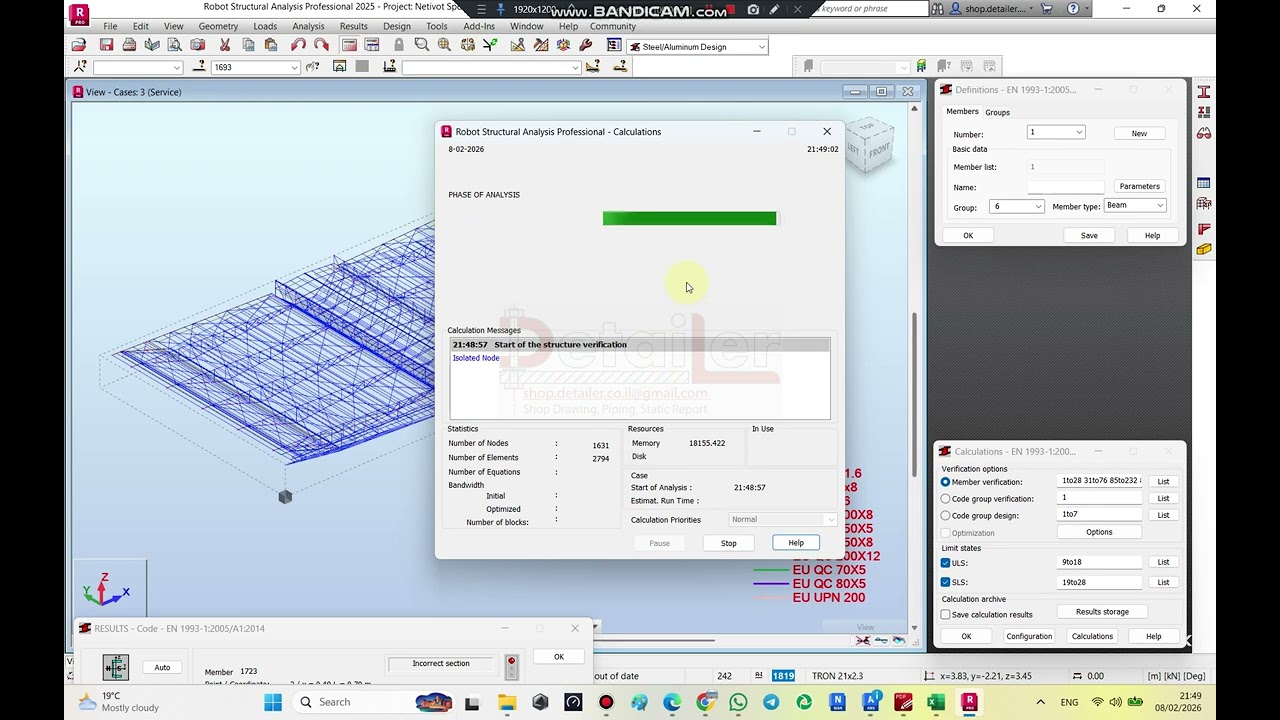Expand the Group dropdown showing 6
This screenshot has height=720, width=1280.
1038,207
